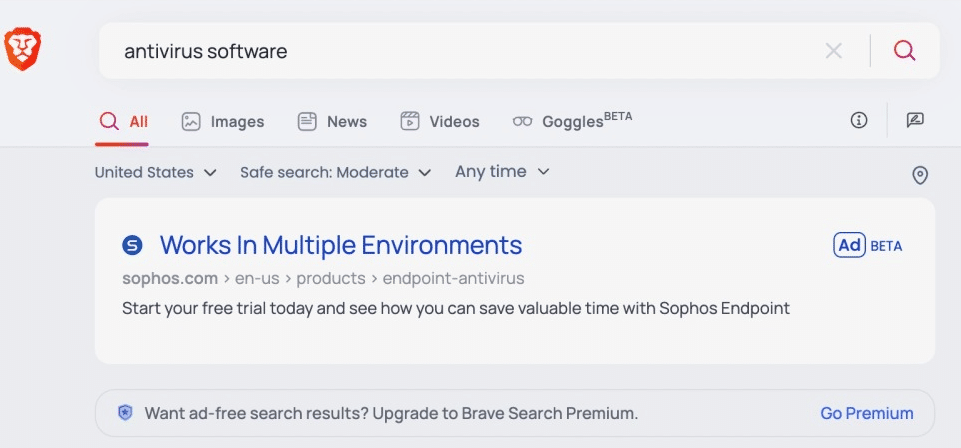Clear the search query with the X icon
This screenshot has height=448, width=961.
tap(834, 51)
